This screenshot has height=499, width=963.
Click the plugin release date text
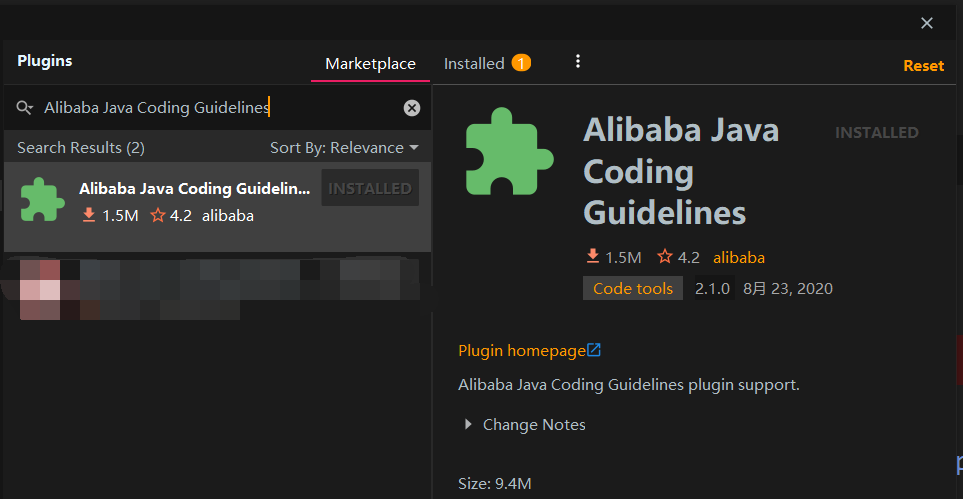coord(788,289)
